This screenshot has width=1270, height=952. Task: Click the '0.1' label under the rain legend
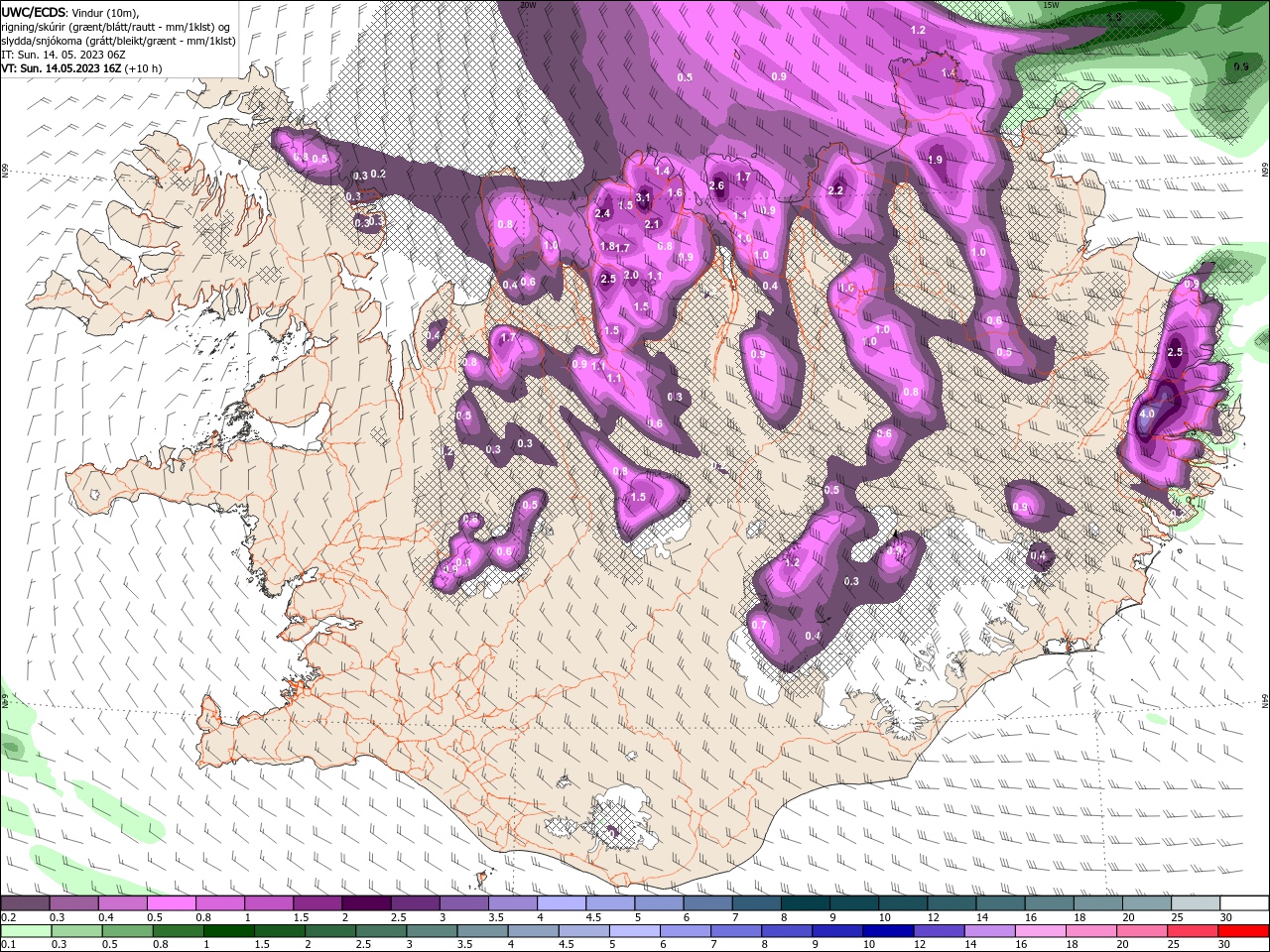(x=8, y=945)
